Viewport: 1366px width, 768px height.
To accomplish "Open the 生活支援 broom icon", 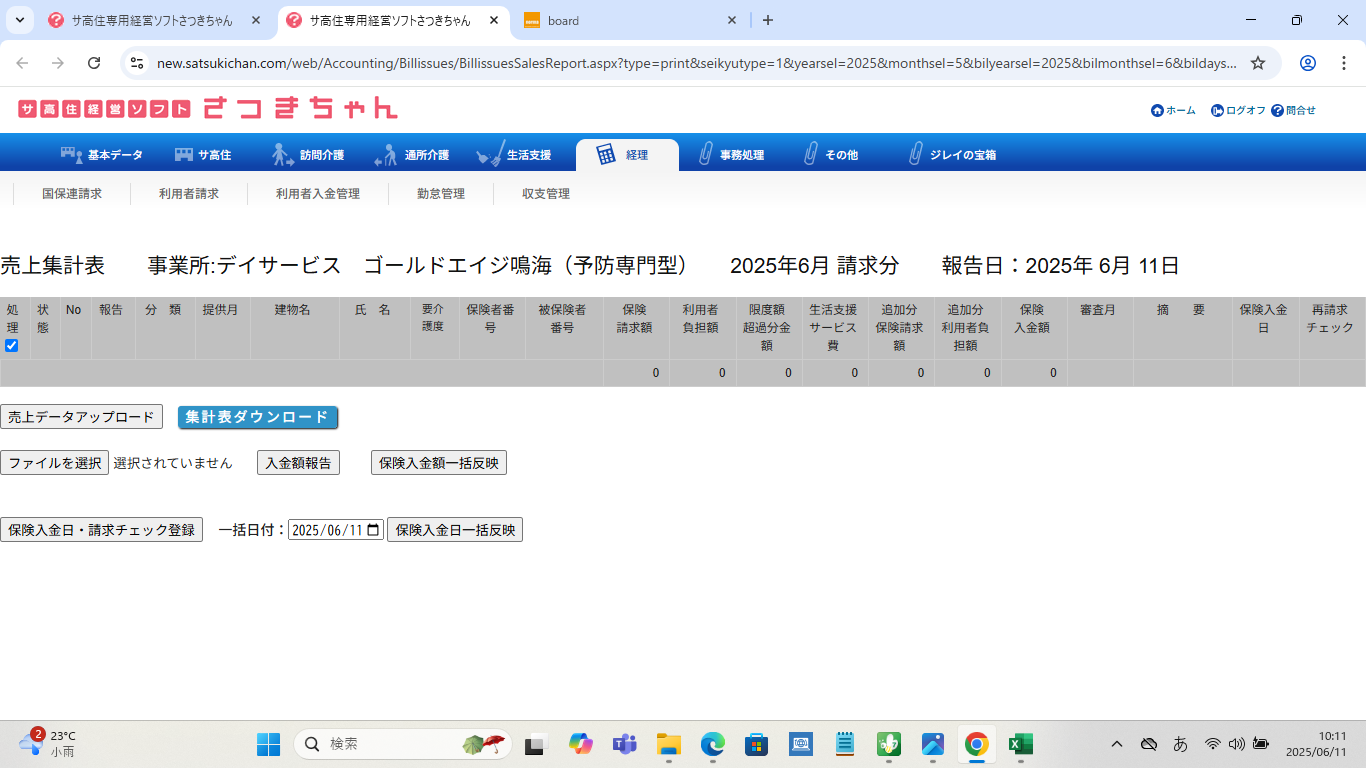I will 490,155.
